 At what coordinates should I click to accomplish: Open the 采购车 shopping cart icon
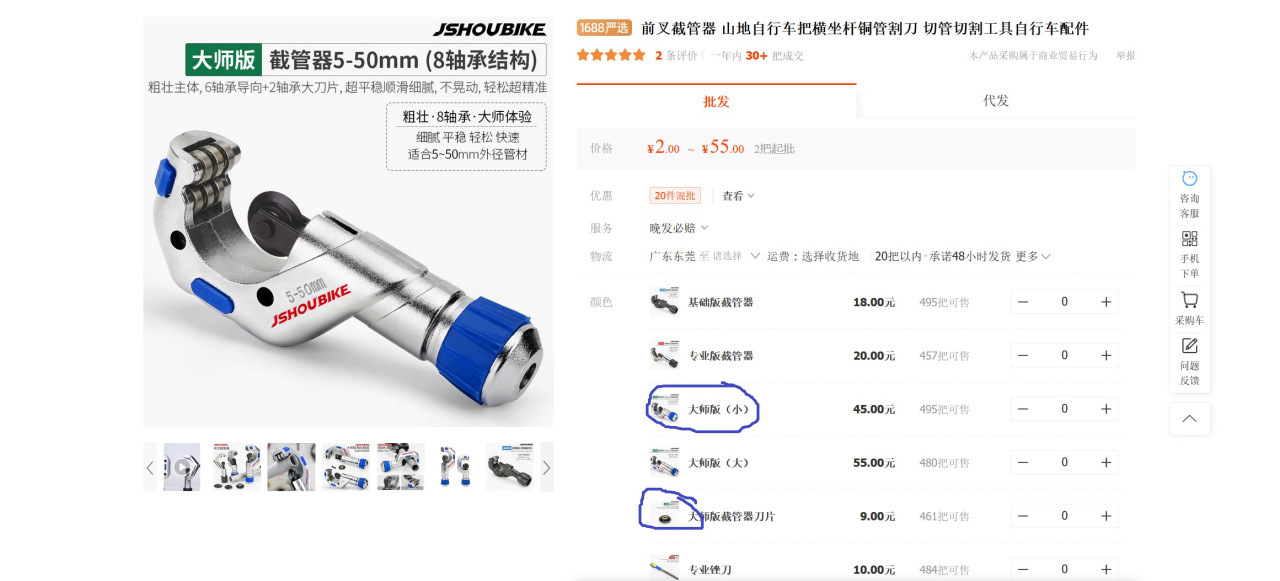1189,300
